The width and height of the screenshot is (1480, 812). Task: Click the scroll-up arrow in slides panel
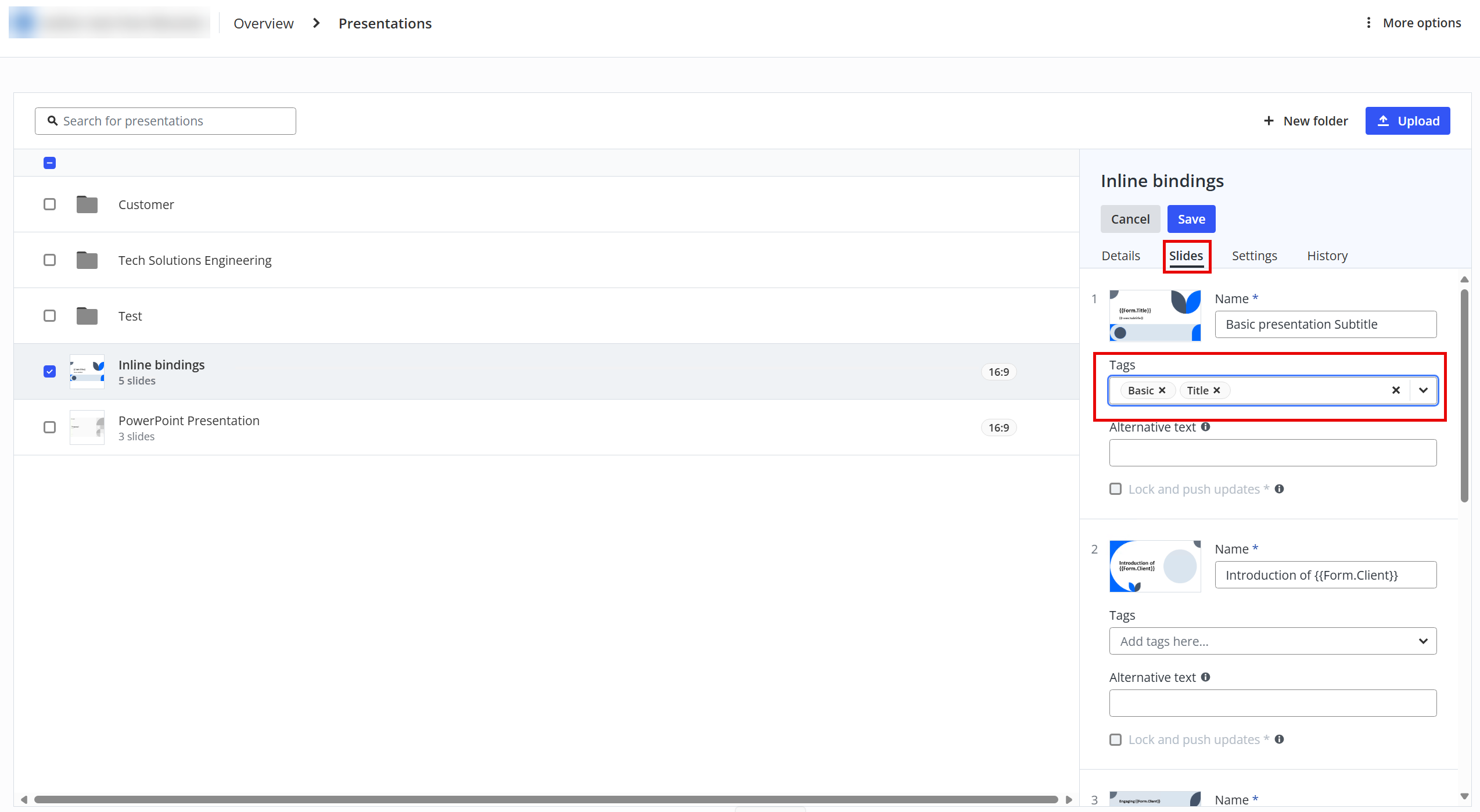tap(1464, 279)
